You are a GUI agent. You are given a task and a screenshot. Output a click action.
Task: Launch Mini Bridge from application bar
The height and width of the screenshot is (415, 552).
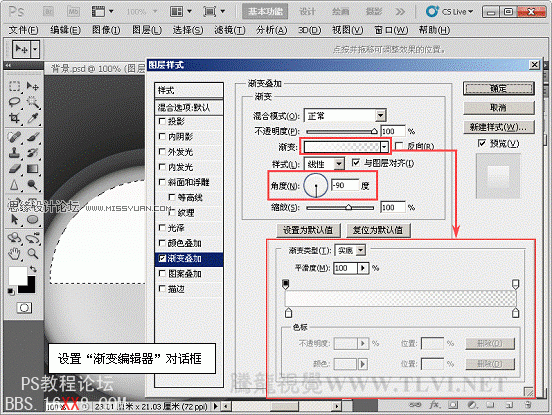73,12
